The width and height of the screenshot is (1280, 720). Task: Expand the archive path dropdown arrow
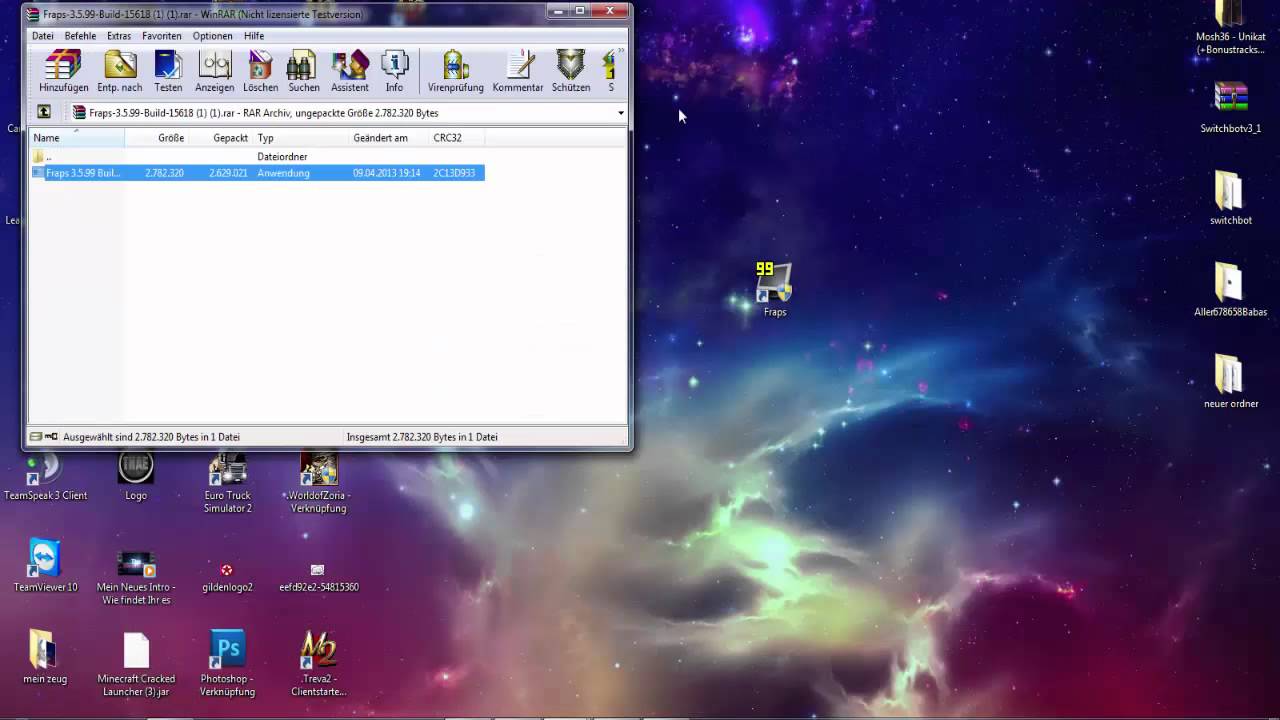(620, 113)
